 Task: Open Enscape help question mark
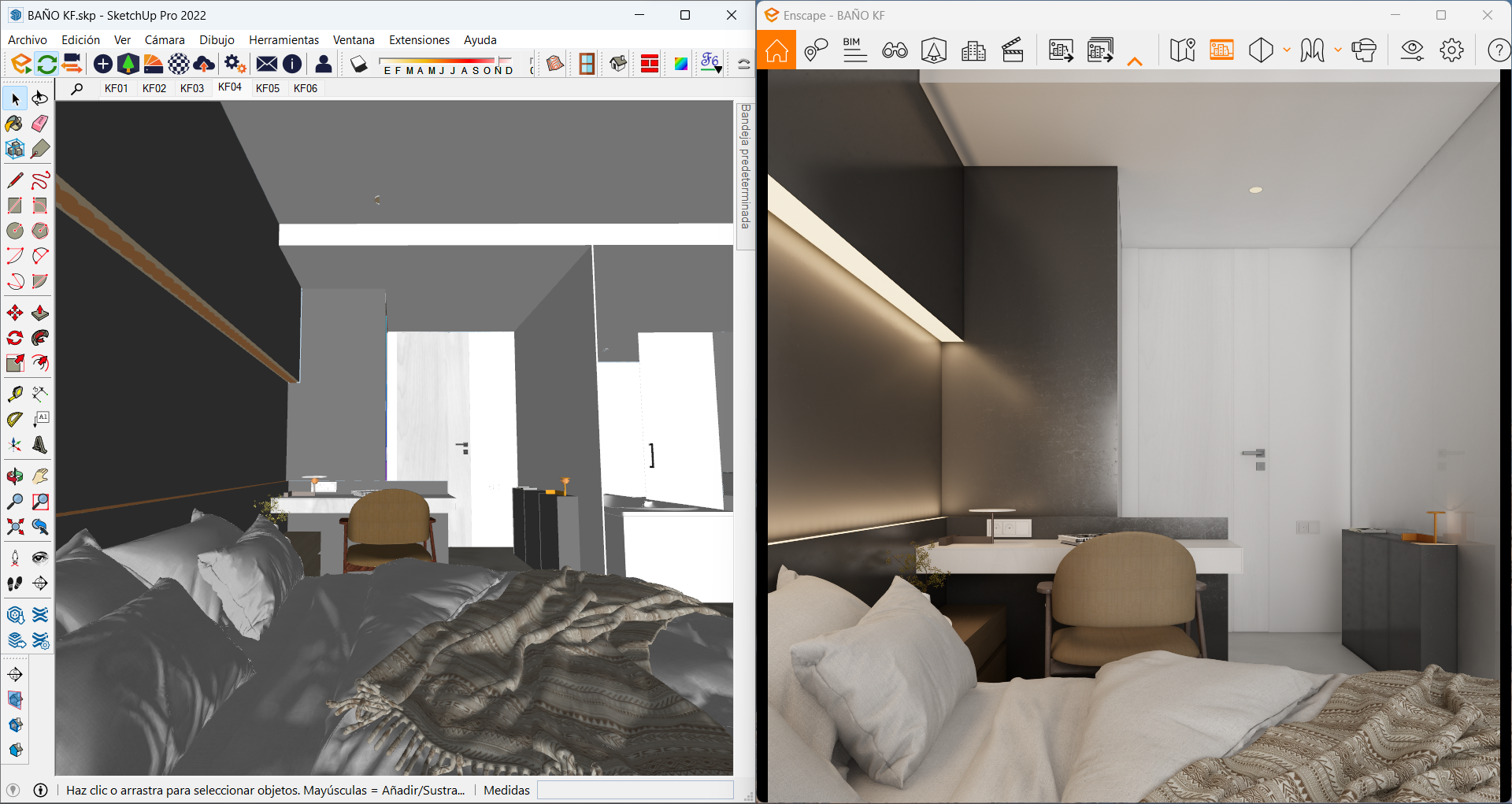click(x=1499, y=50)
